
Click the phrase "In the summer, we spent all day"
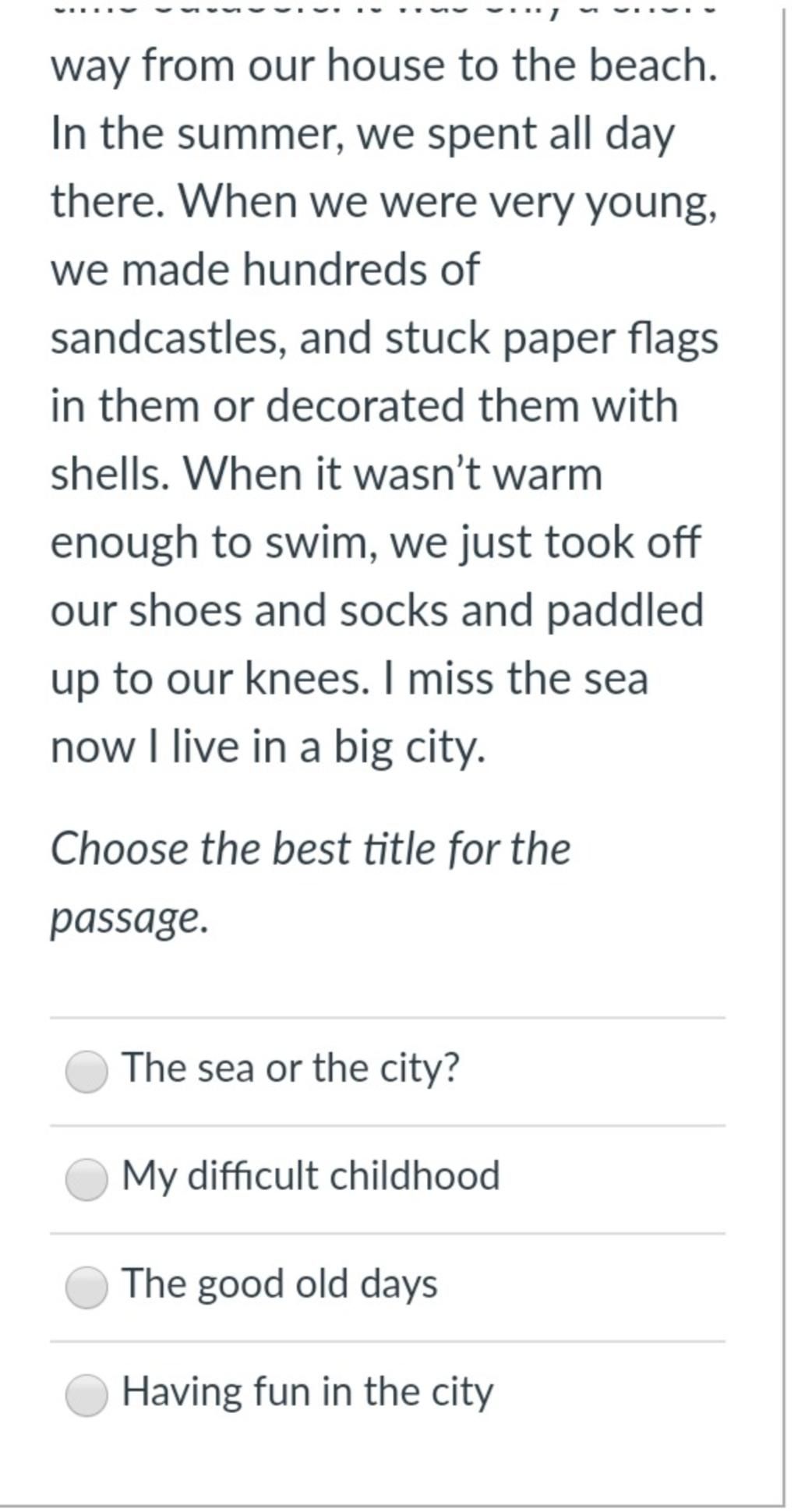click(x=362, y=135)
